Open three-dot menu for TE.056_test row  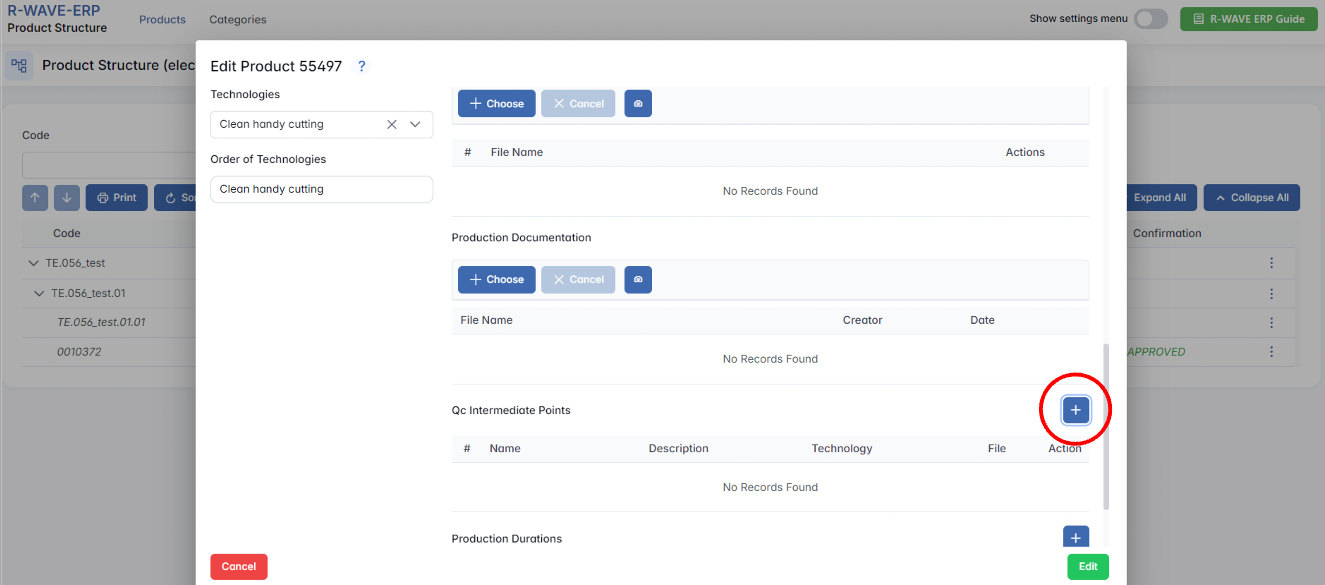pos(1271,263)
